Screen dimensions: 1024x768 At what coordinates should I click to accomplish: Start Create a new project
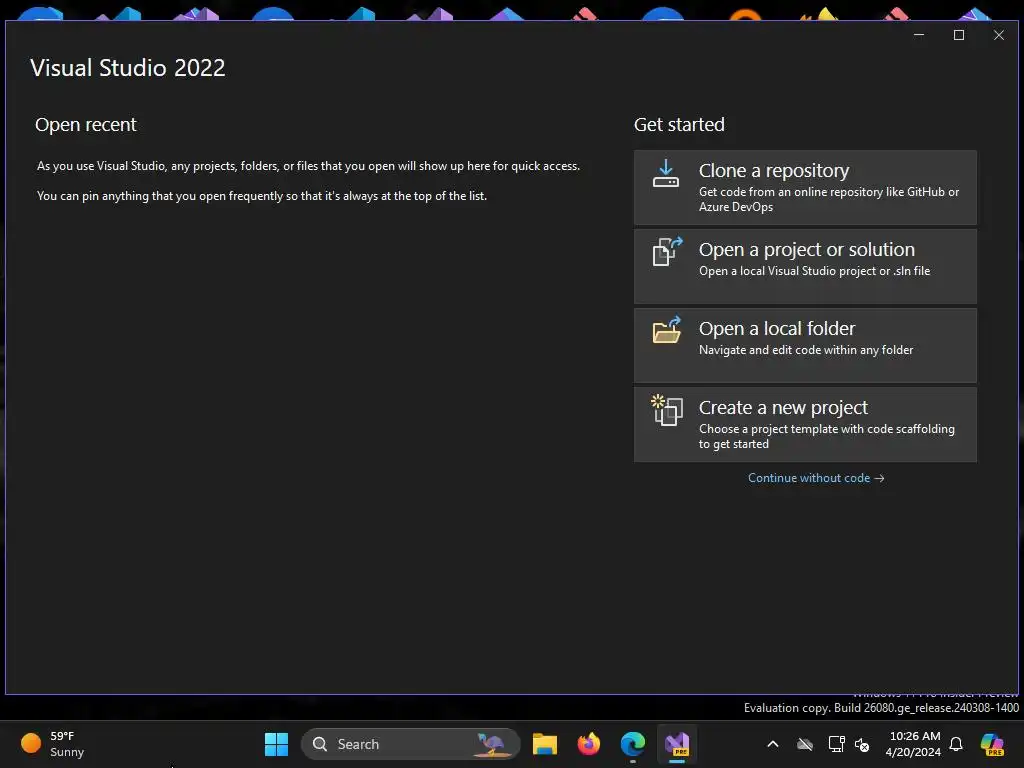(805, 424)
